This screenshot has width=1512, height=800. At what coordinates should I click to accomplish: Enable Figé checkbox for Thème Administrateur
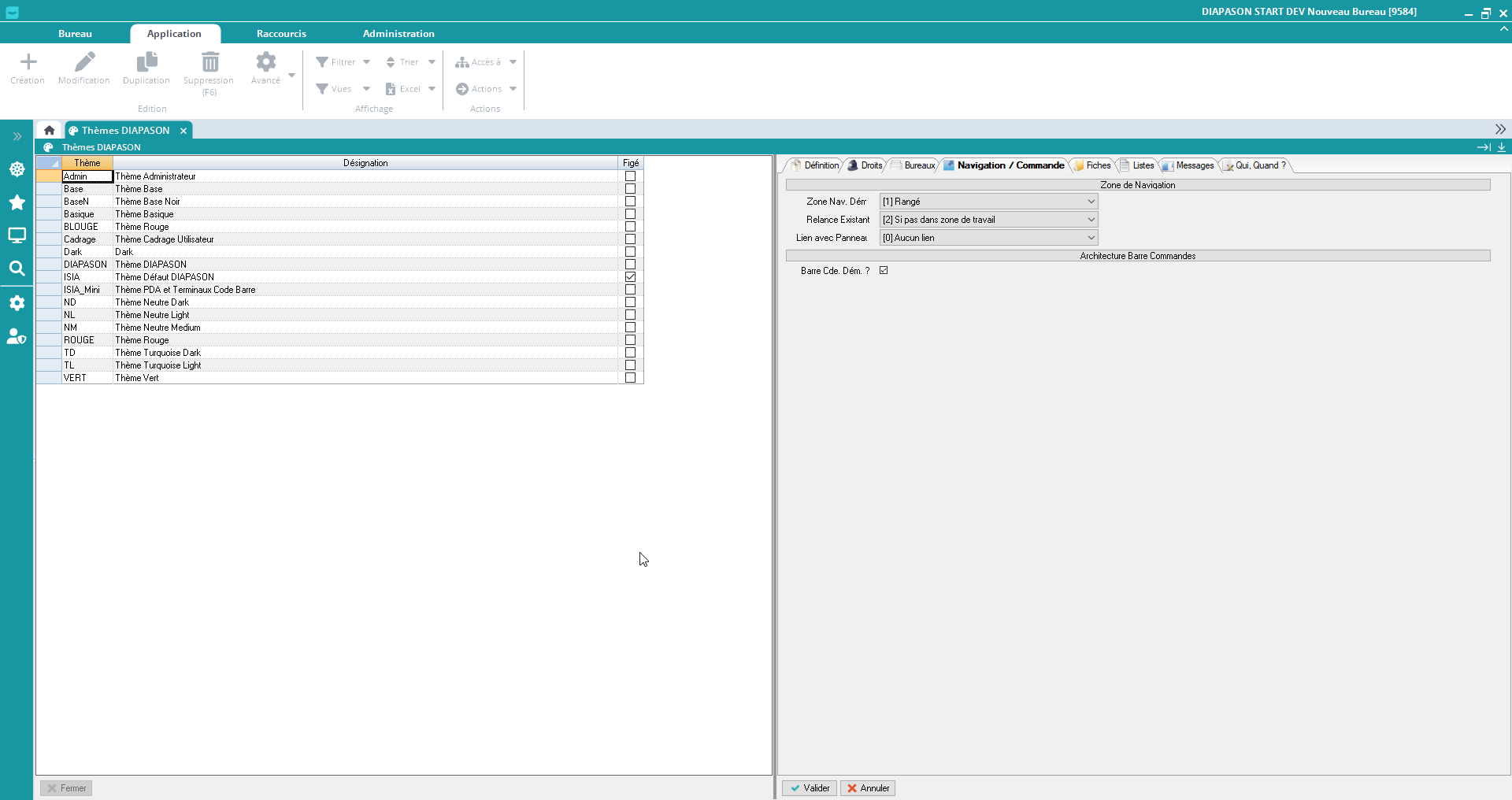click(x=630, y=176)
